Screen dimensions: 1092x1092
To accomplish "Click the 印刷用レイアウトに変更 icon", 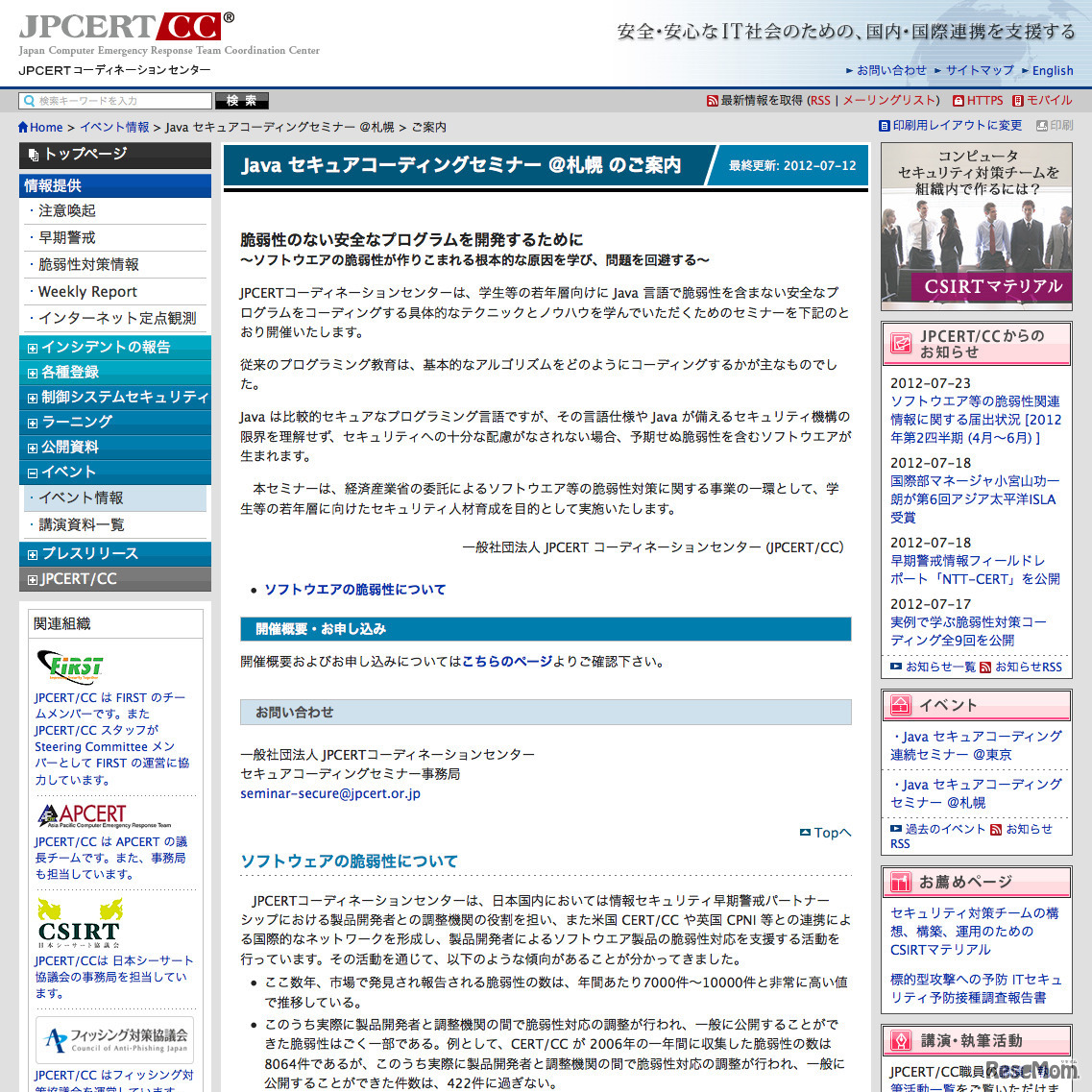I will tap(885, 126).
